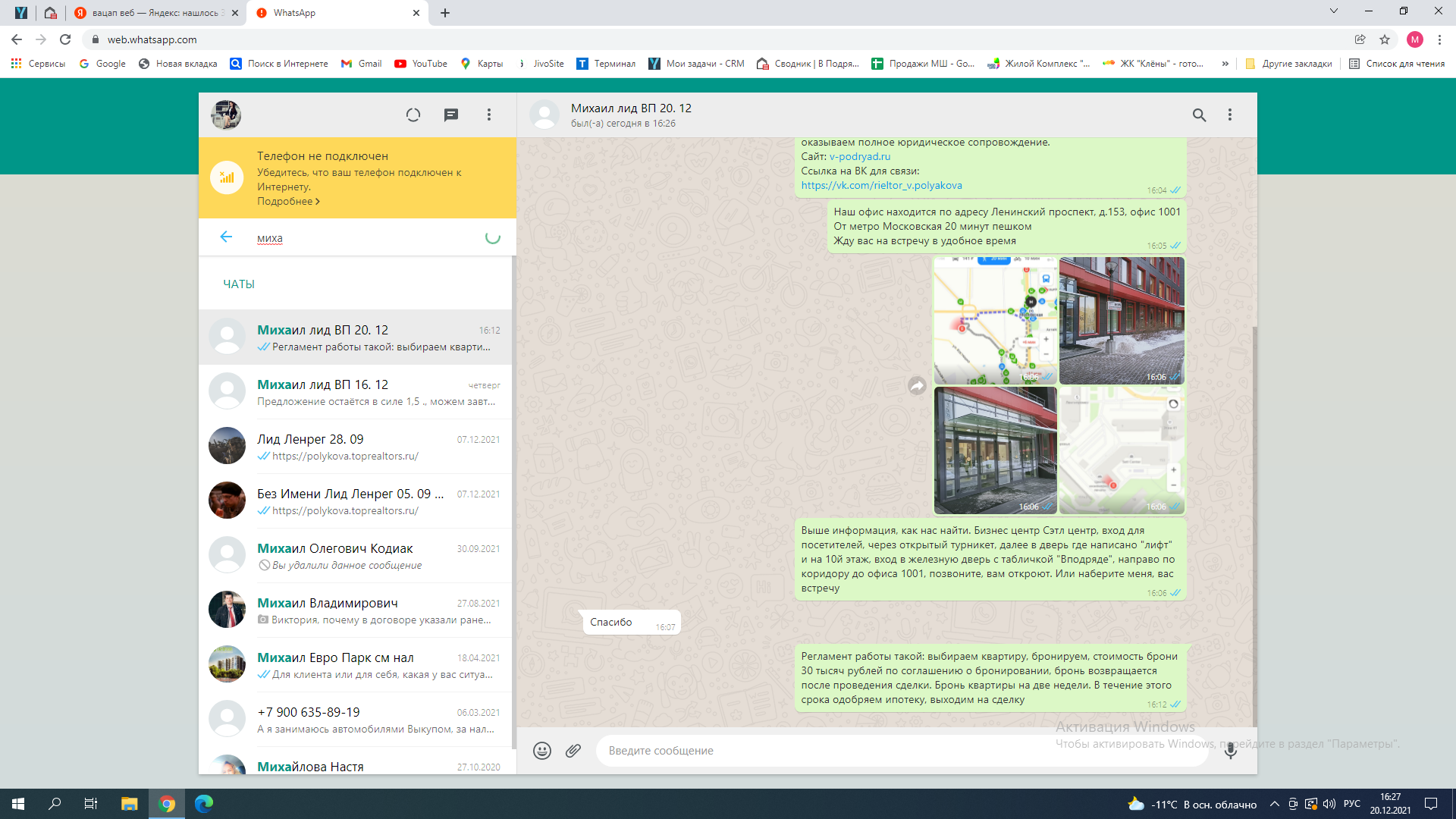Open the left panel three-dot menu
1456x819 pixels.
[489, 115]
